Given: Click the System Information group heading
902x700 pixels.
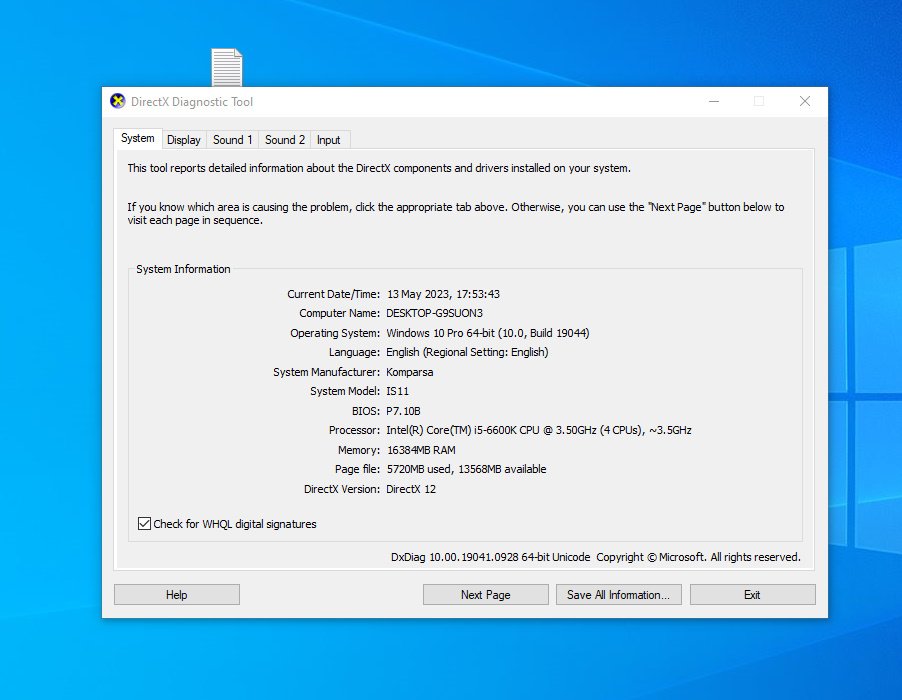Looking at the screenshot, I should 183,269.
